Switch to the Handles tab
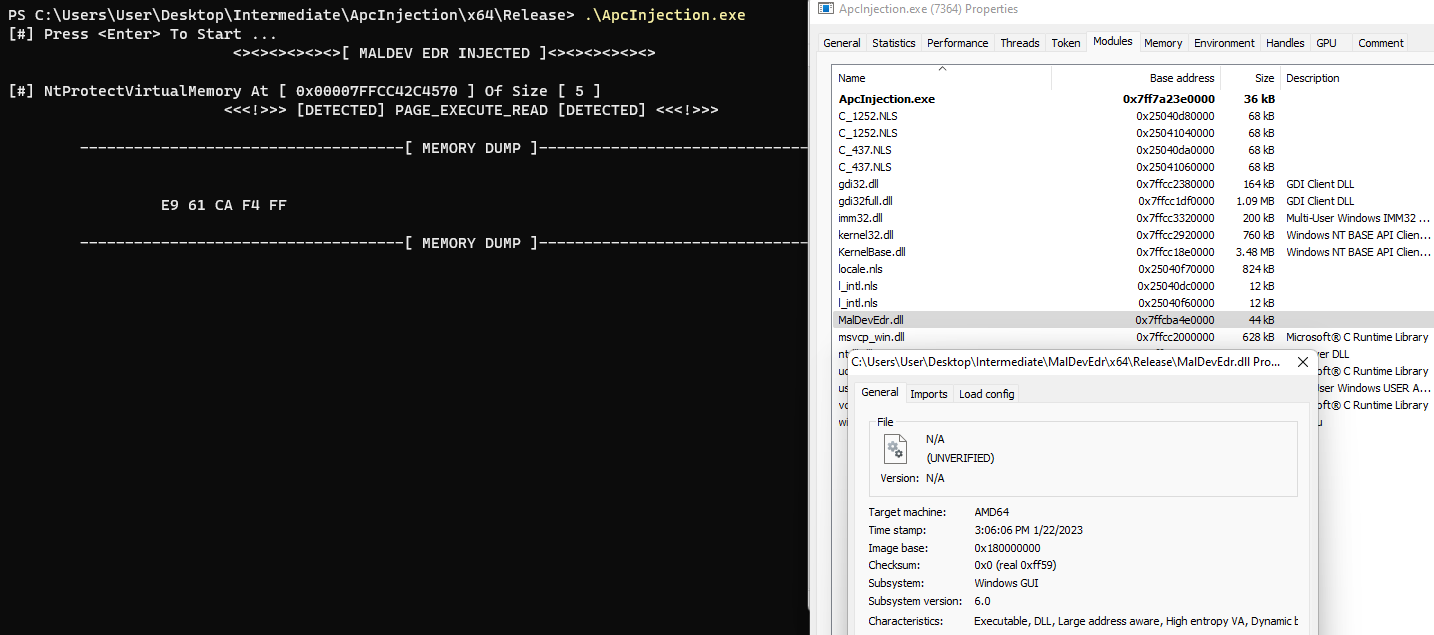This screenshot has width=1434, height=635. tap(1284, 43)
